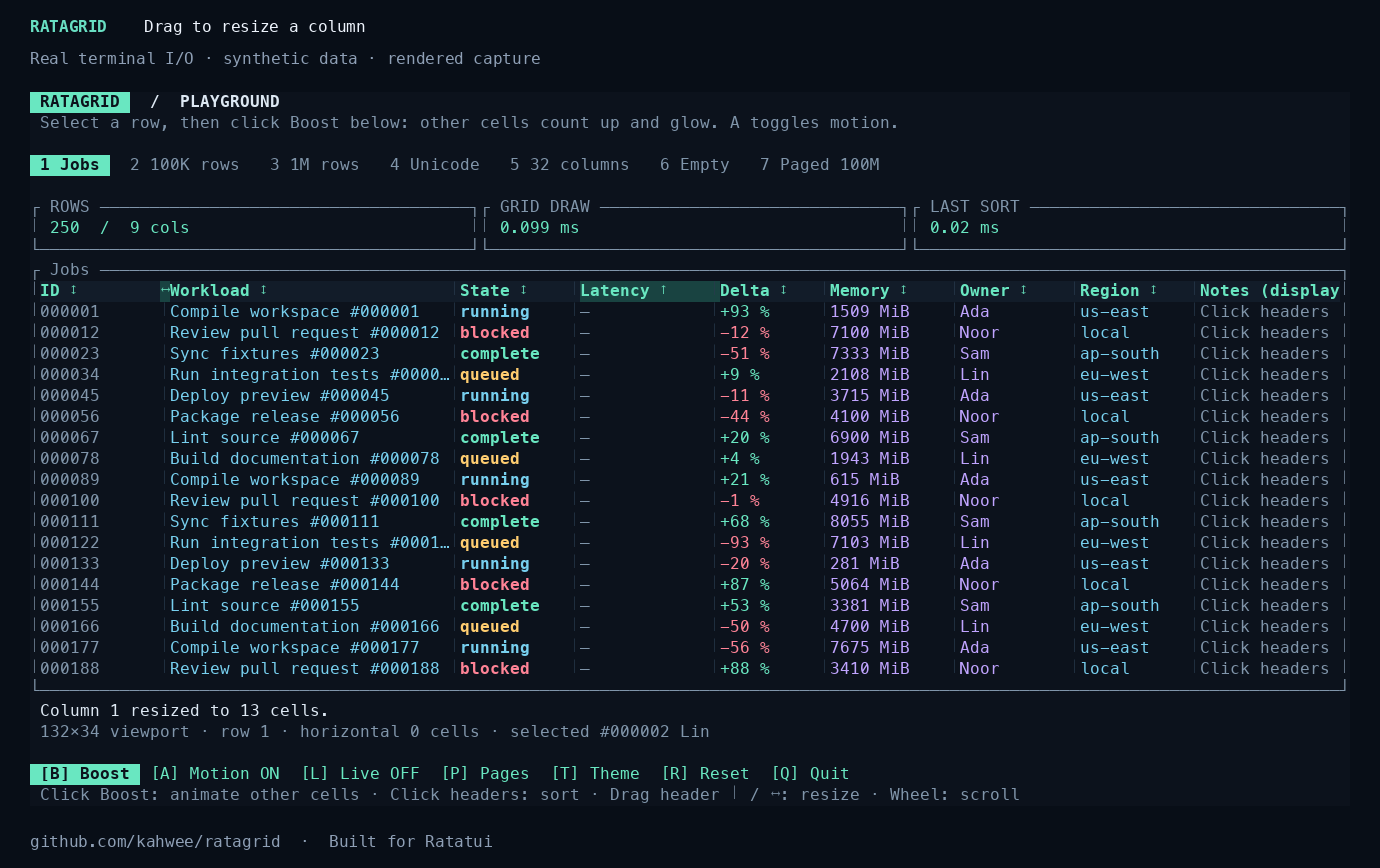Click delta value +68 %
Viewport: 1380px width, 868px height.
[x=745, y=521]
